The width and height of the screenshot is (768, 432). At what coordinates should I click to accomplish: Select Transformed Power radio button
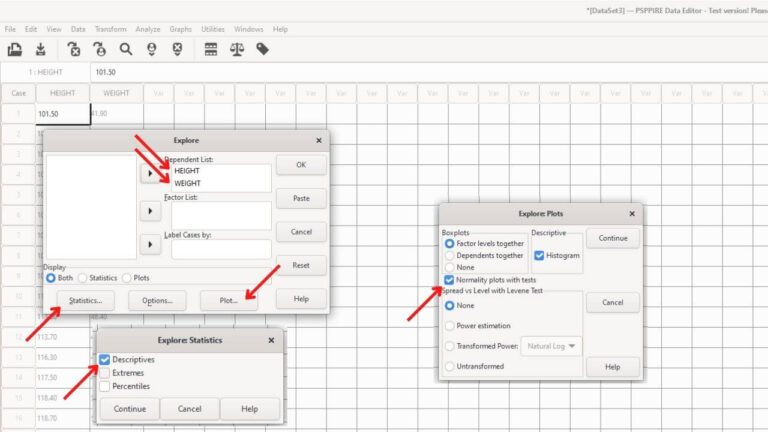click(449, 346)
